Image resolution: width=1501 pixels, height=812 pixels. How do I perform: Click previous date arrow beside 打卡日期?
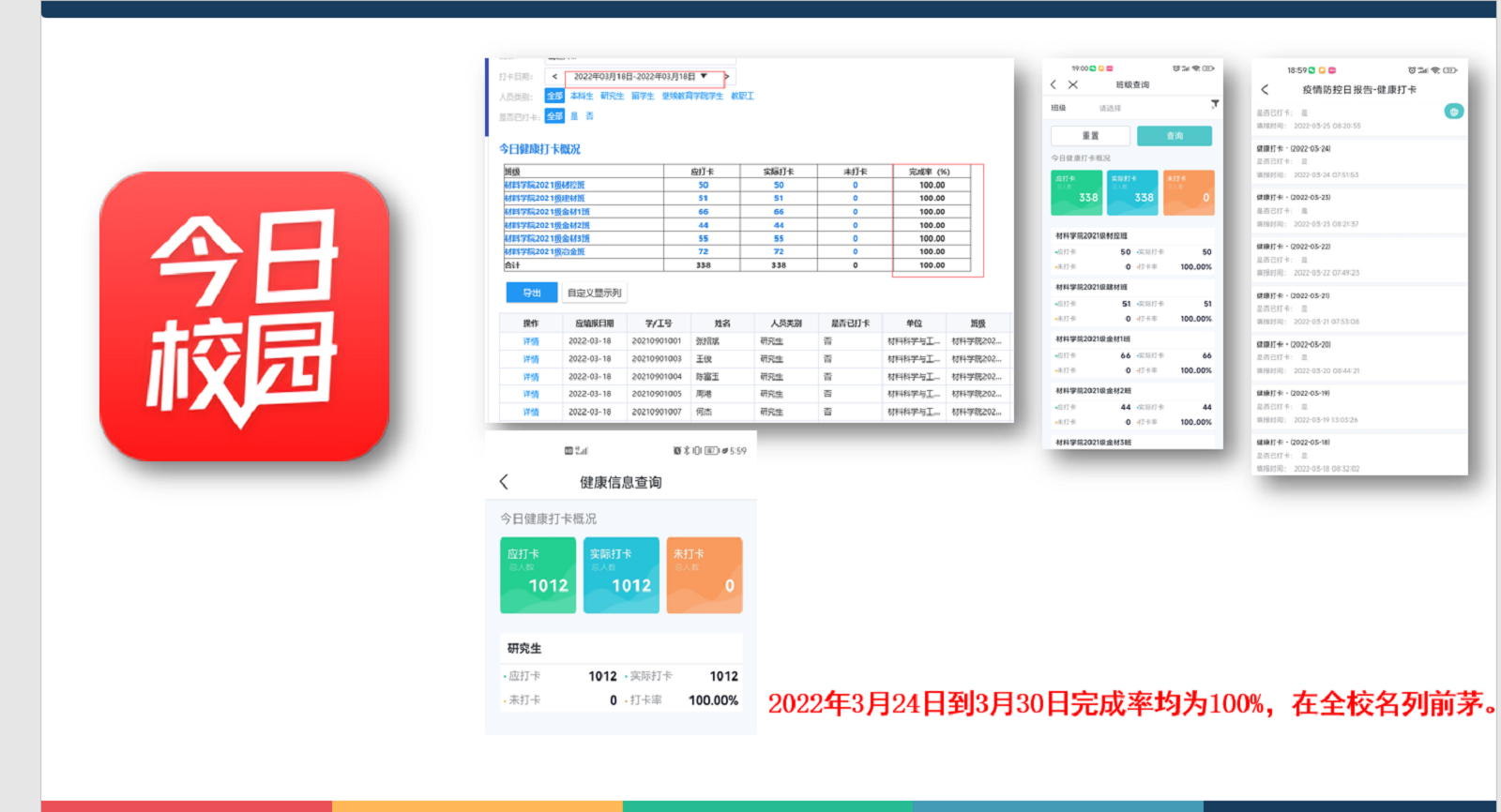click(554, 77)
